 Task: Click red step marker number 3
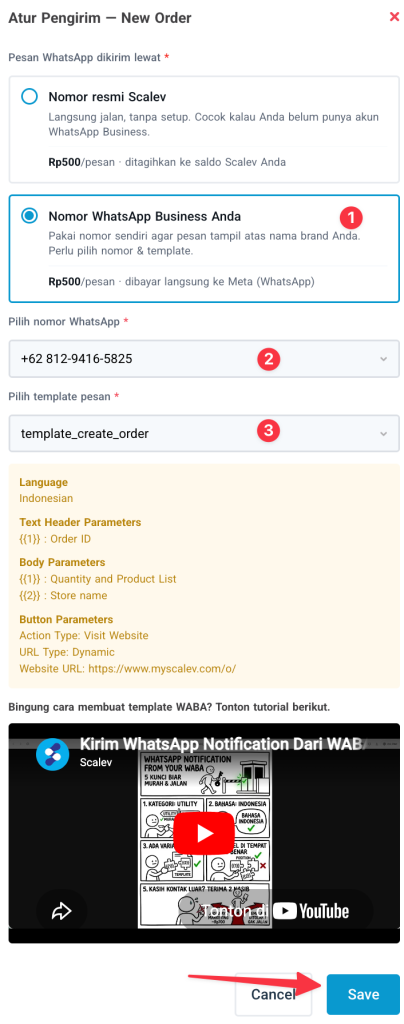tap(268, 430)
